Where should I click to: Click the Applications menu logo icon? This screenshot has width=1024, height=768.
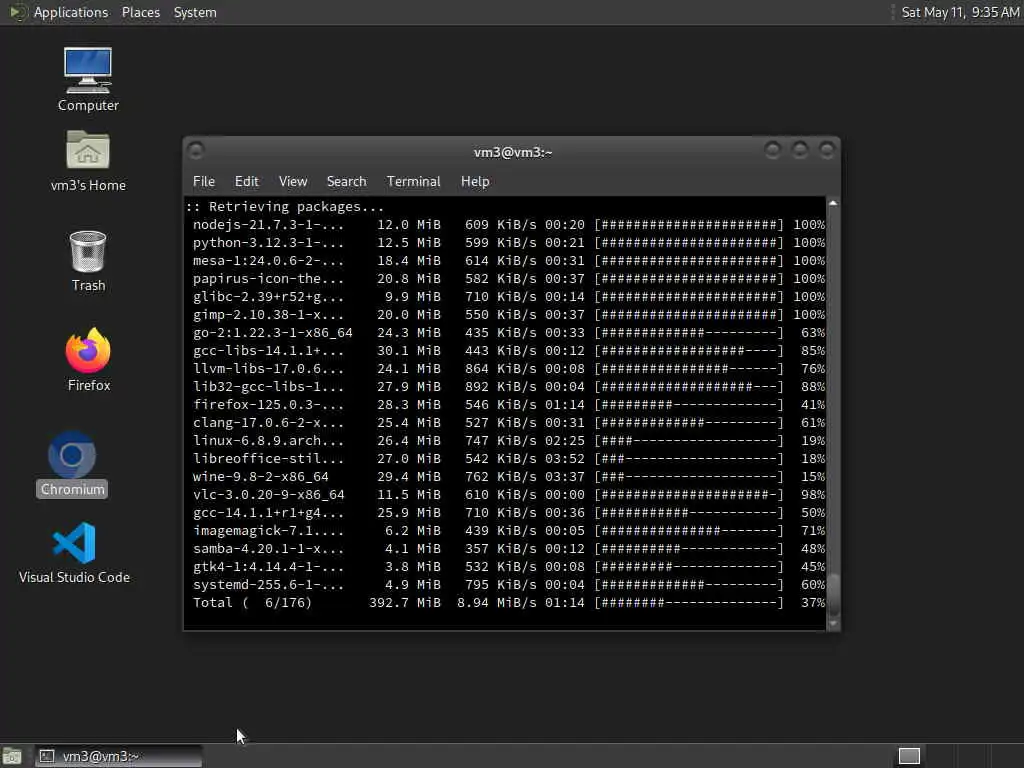[16, 12]
